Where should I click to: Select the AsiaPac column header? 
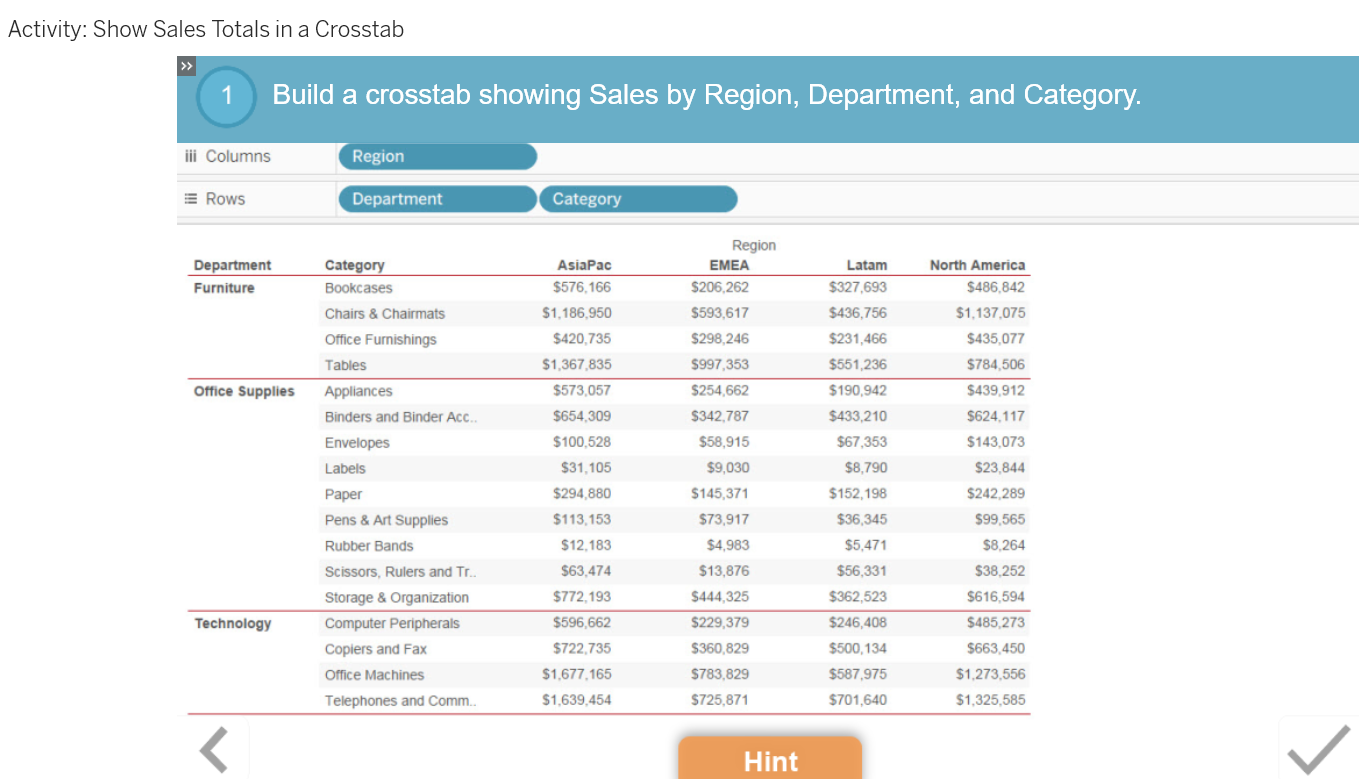(x=584, y=265)
